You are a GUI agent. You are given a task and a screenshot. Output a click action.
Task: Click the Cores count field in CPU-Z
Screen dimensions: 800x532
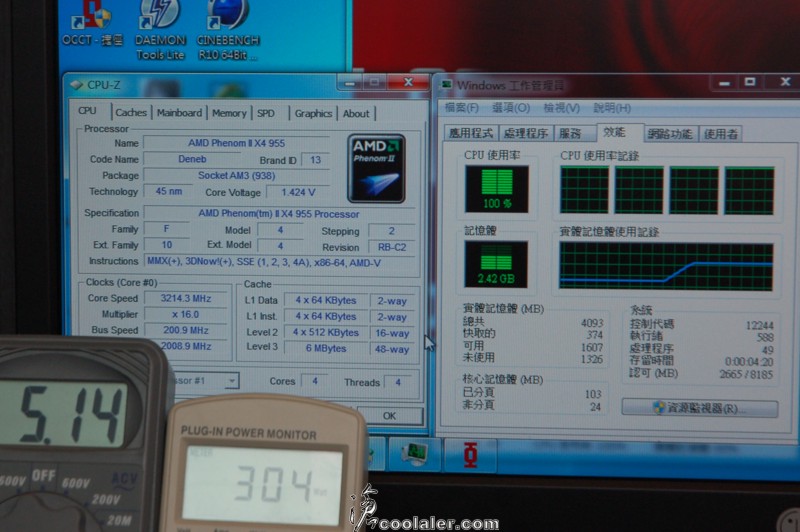pos(315,381)
